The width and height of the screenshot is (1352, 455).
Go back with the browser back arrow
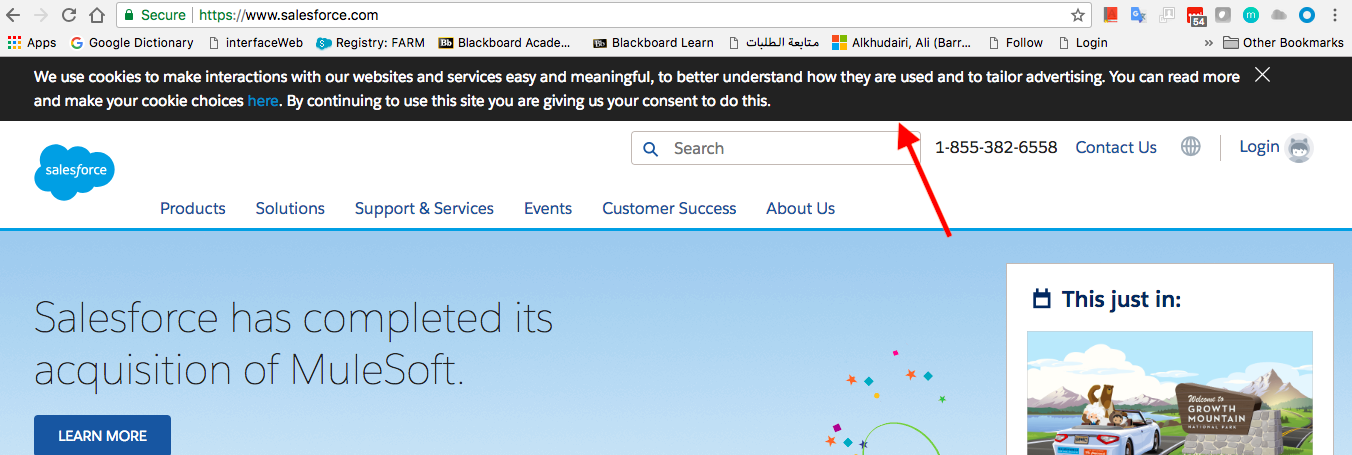pyautogui.click(x=13, y=15)
